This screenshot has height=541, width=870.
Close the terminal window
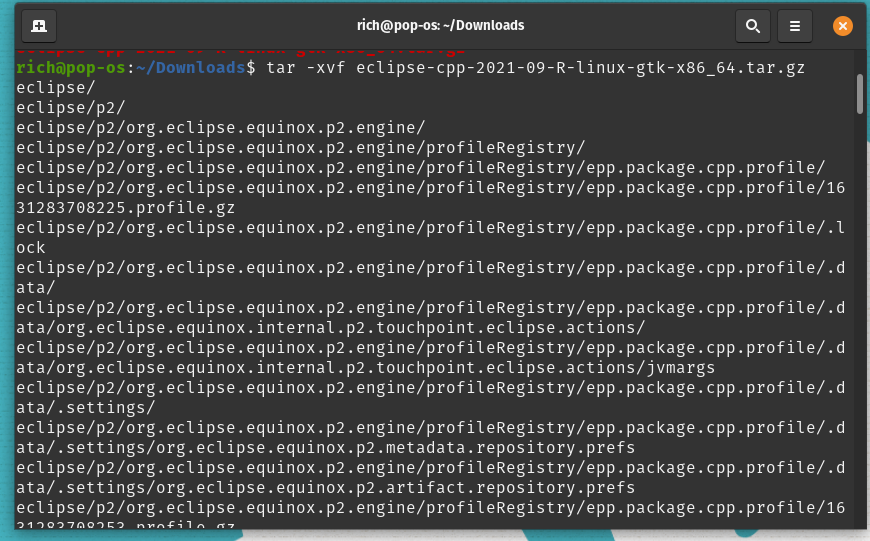[x=842, y=25]
